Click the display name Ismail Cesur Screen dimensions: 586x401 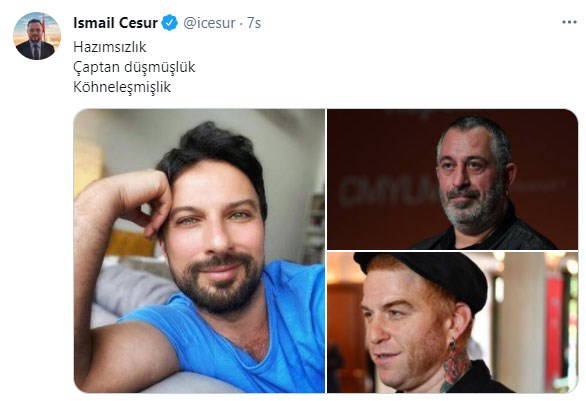115,23
